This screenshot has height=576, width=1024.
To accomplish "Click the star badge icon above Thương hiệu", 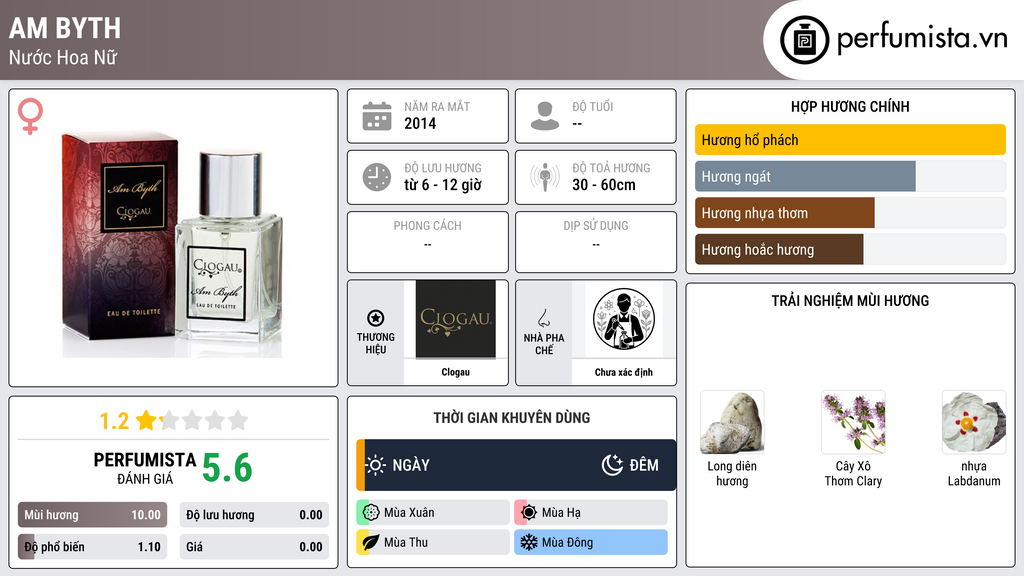I will click(376, 318).
